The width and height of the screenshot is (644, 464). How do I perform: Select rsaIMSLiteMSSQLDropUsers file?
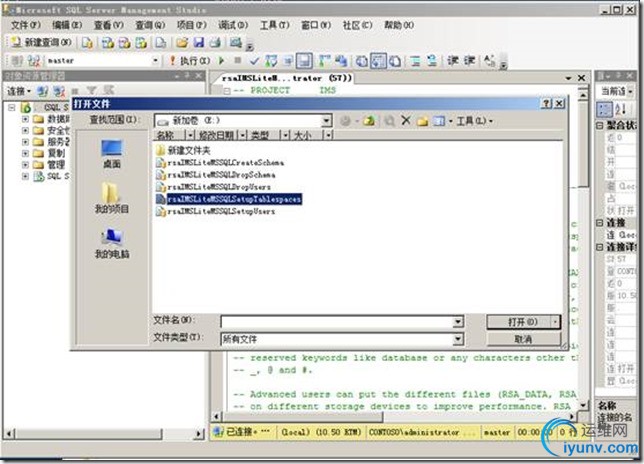213,187
